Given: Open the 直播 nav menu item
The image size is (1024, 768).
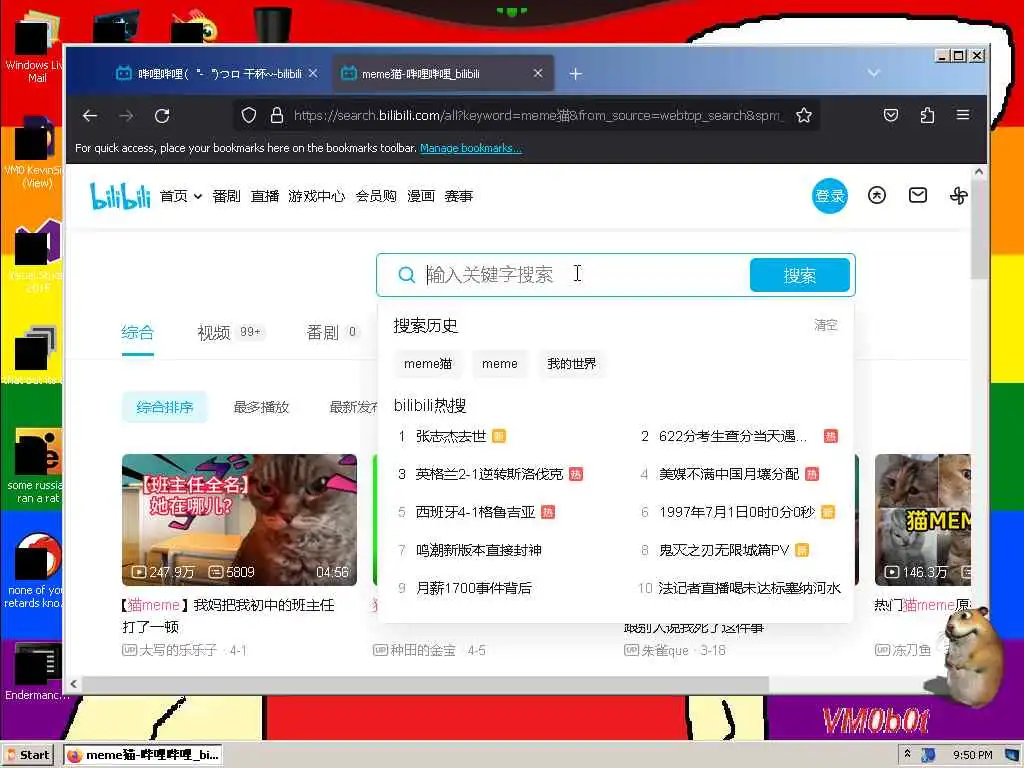Looking at the screenshot, I should click(264, 196).
